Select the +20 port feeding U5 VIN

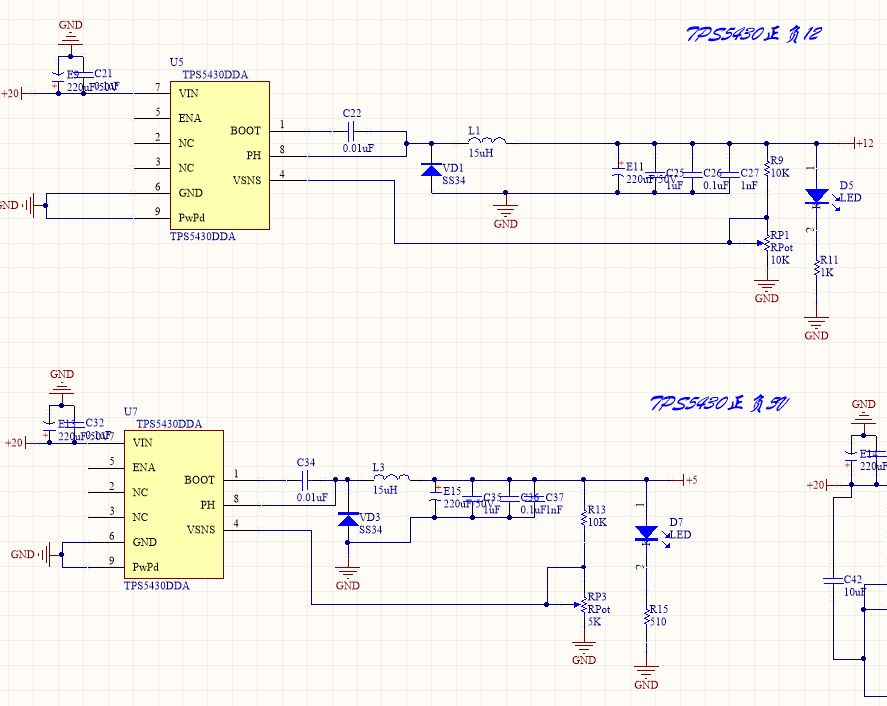[x=11, y=93]
